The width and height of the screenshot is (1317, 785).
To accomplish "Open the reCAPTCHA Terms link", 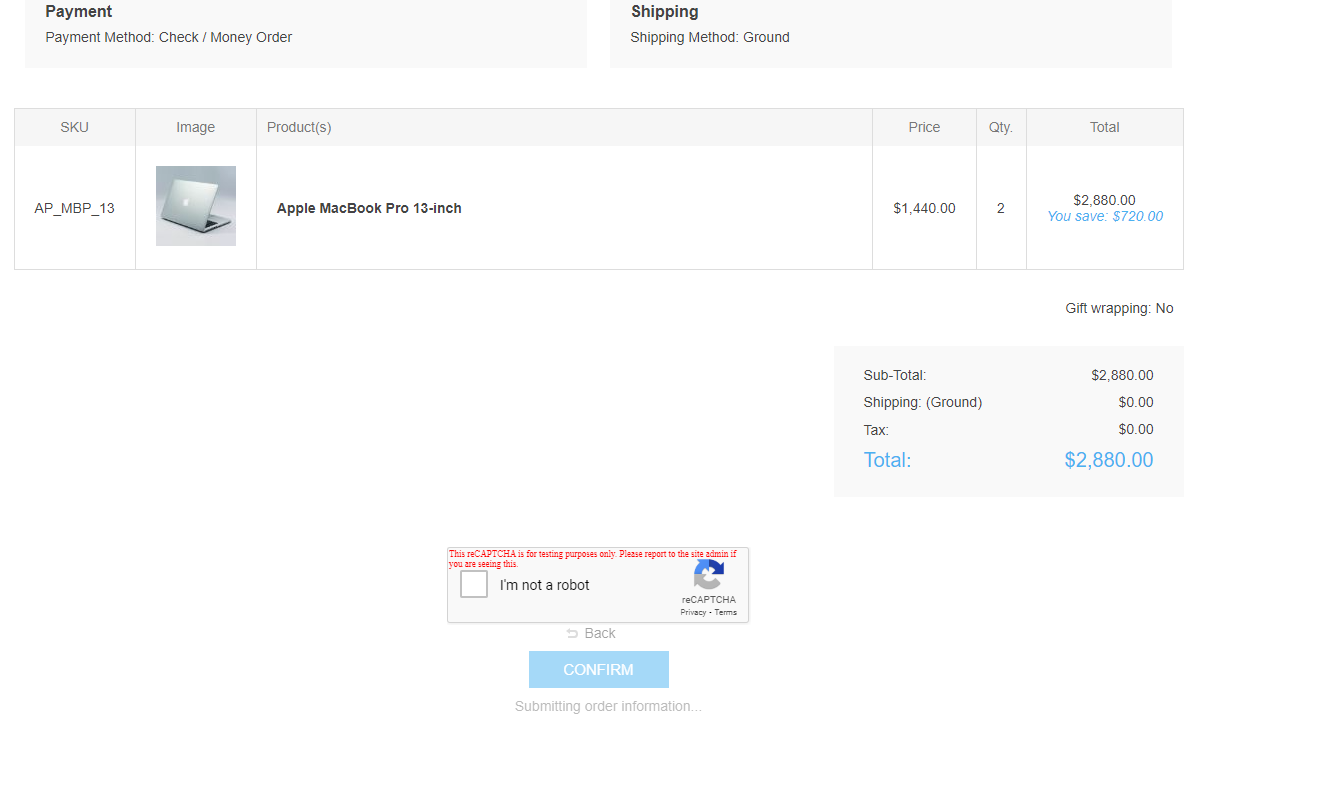I will click(725, 612).
